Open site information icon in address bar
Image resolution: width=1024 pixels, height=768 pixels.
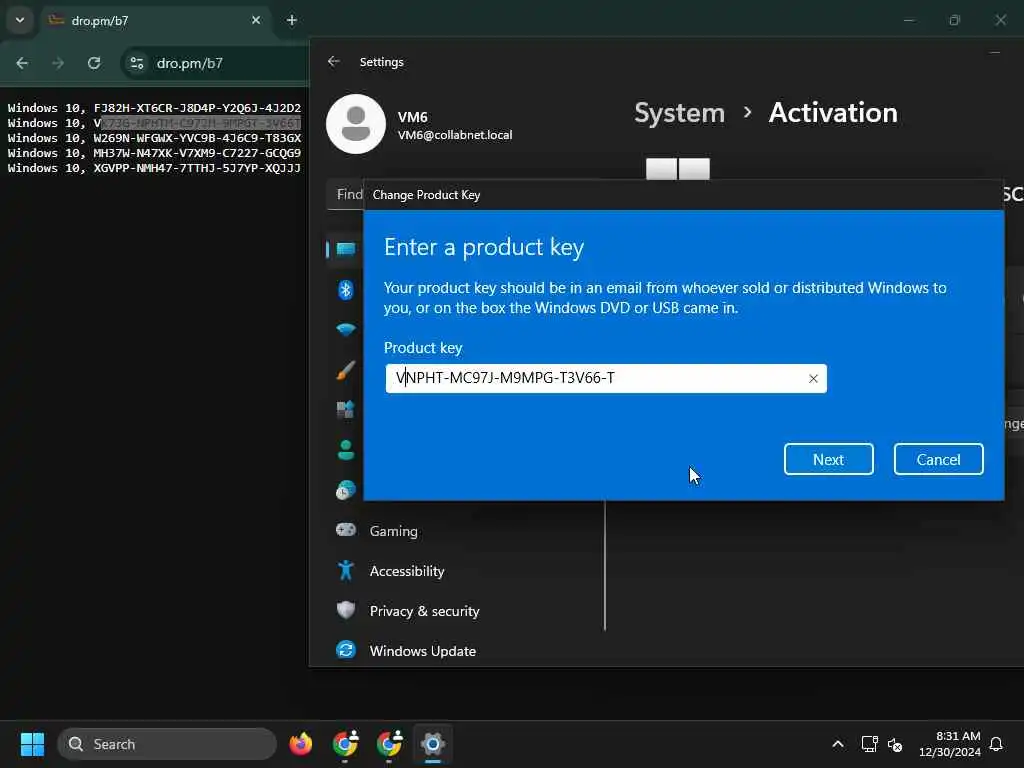136,63
